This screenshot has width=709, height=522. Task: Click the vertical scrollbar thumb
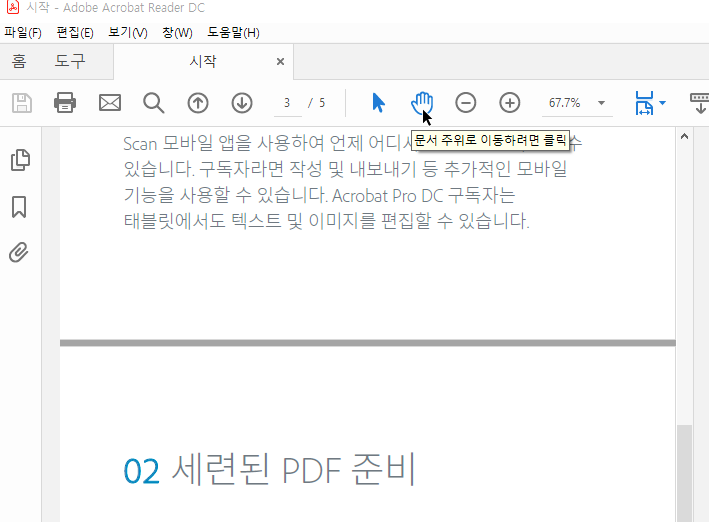pyautogui.click(x=685, y=473)
